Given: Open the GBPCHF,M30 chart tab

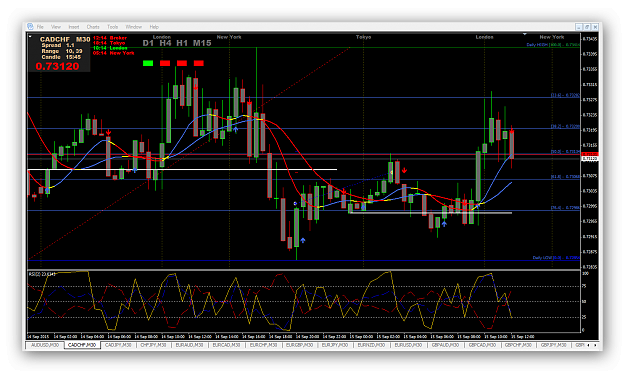Looking at the screenshot, I should tap(518, 345).
